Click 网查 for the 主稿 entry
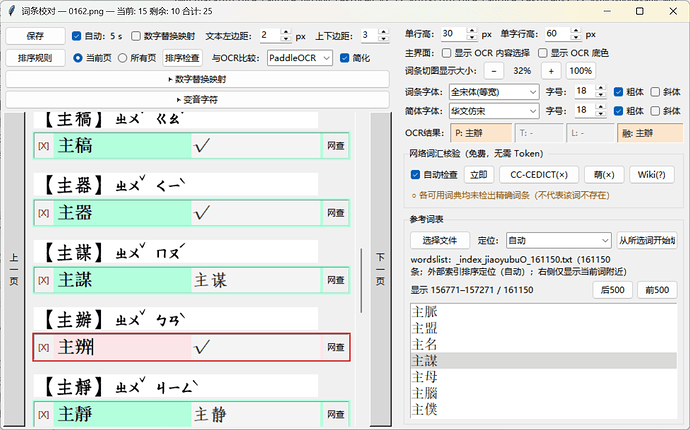690x430 pixels. point(335,146)
